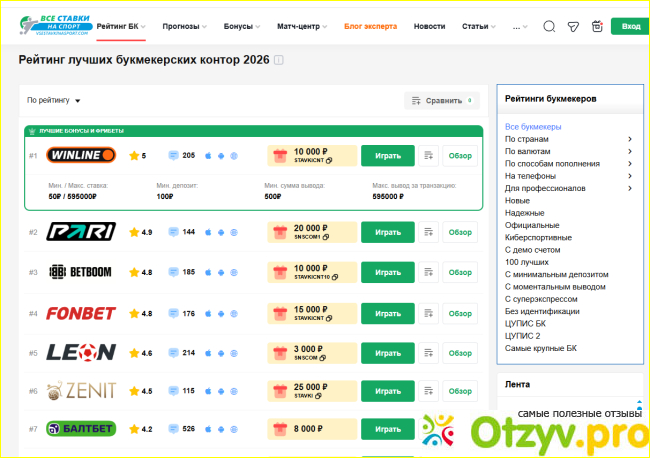Screen dimensions: 650x458
Task: Copy the STAVKICNT promo code in Winline row
Action: 329,160
